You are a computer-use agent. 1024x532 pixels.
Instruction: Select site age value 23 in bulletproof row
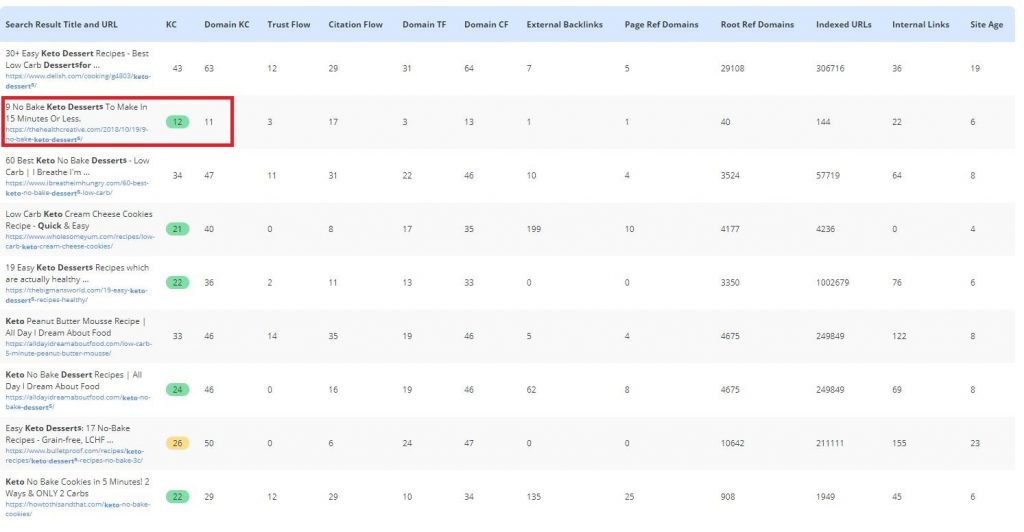click(x=974, y=443)
